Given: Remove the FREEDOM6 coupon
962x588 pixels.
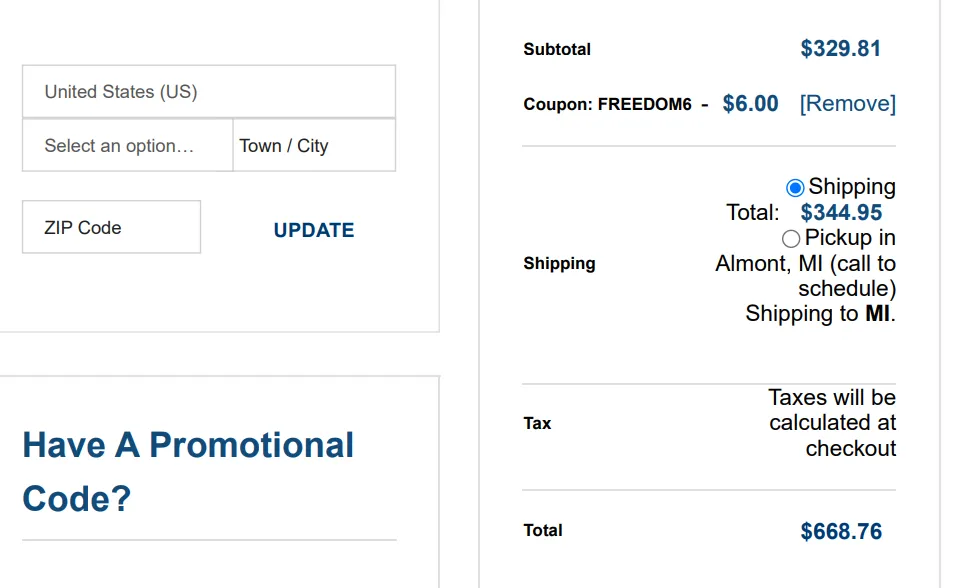Looking at the screenshot, I should (847, 104).
